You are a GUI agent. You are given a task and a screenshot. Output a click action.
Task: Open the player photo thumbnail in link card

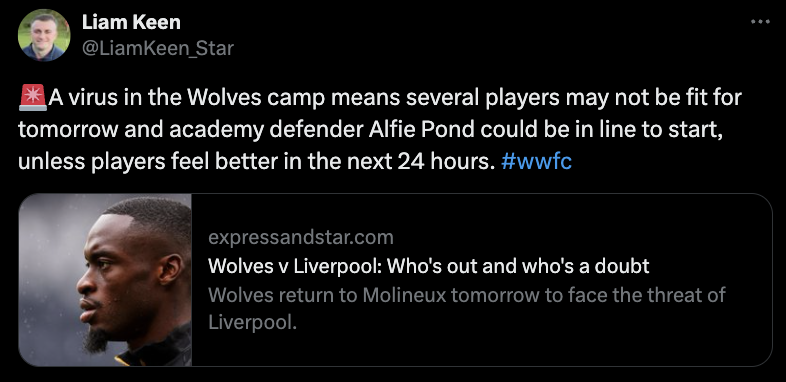(x=105, y=280)
